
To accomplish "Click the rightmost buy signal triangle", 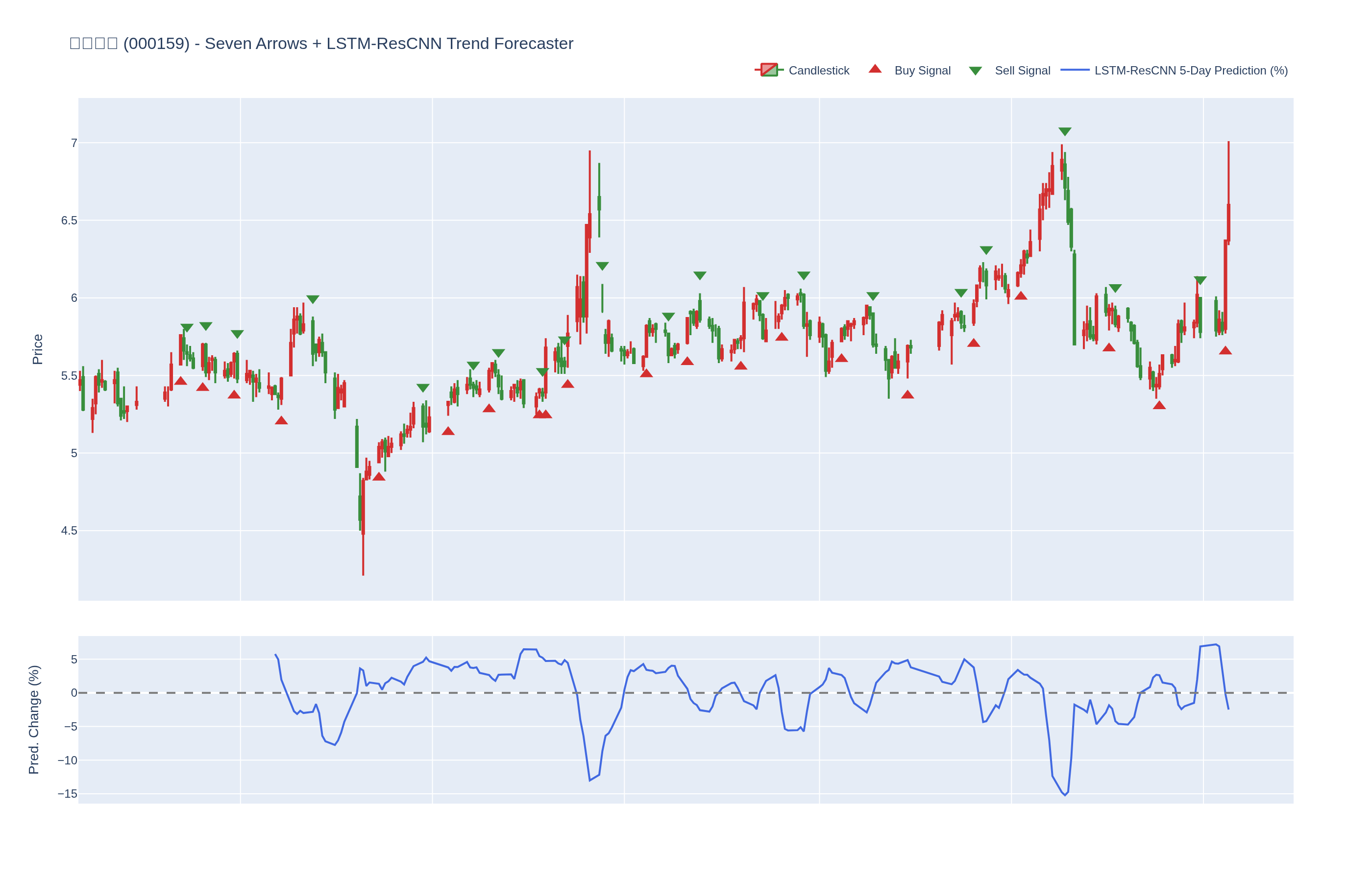I will click(1225, 350).
